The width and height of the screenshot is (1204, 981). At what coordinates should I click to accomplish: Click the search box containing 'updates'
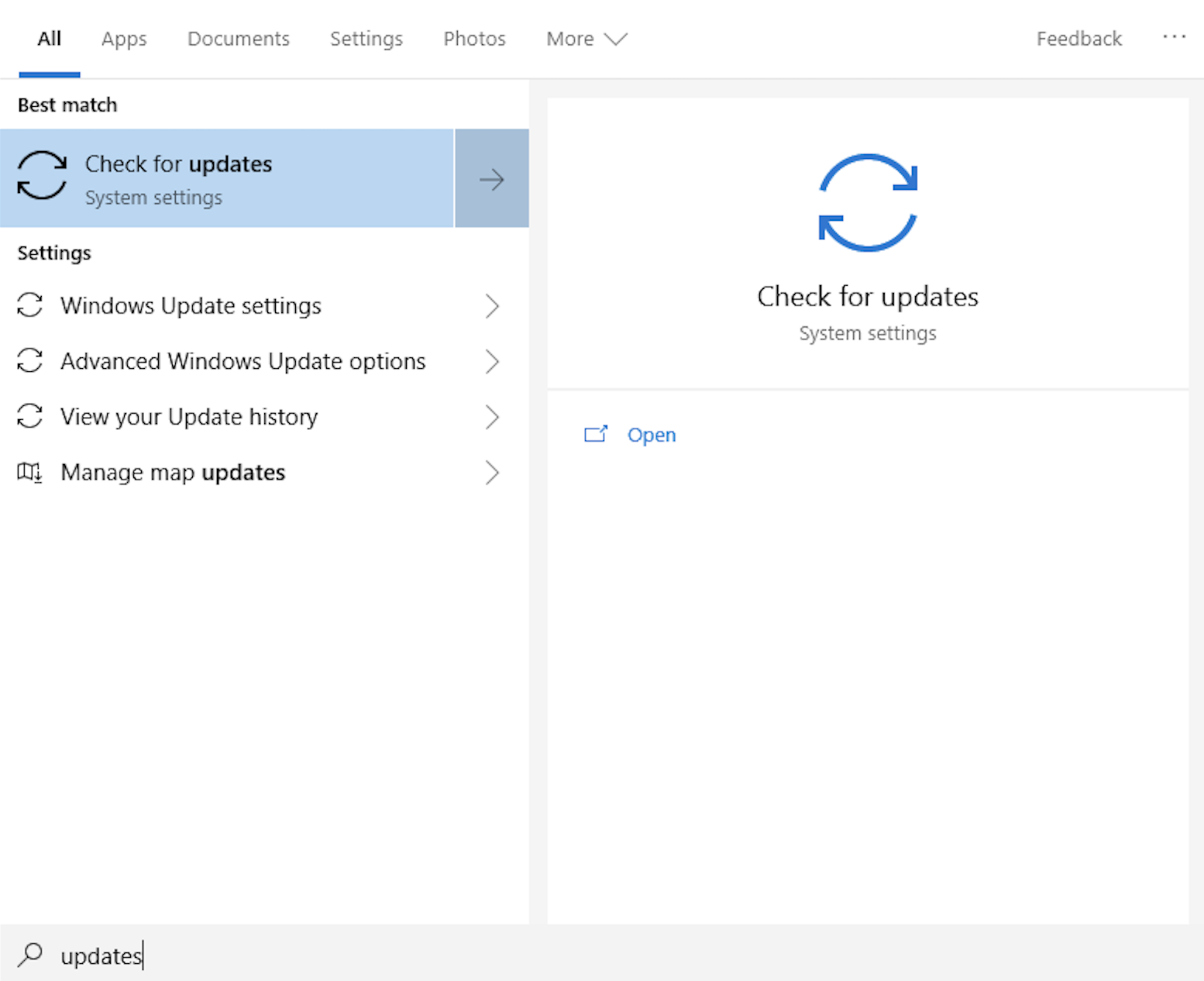pyautogui.click(x=602, y=954)
